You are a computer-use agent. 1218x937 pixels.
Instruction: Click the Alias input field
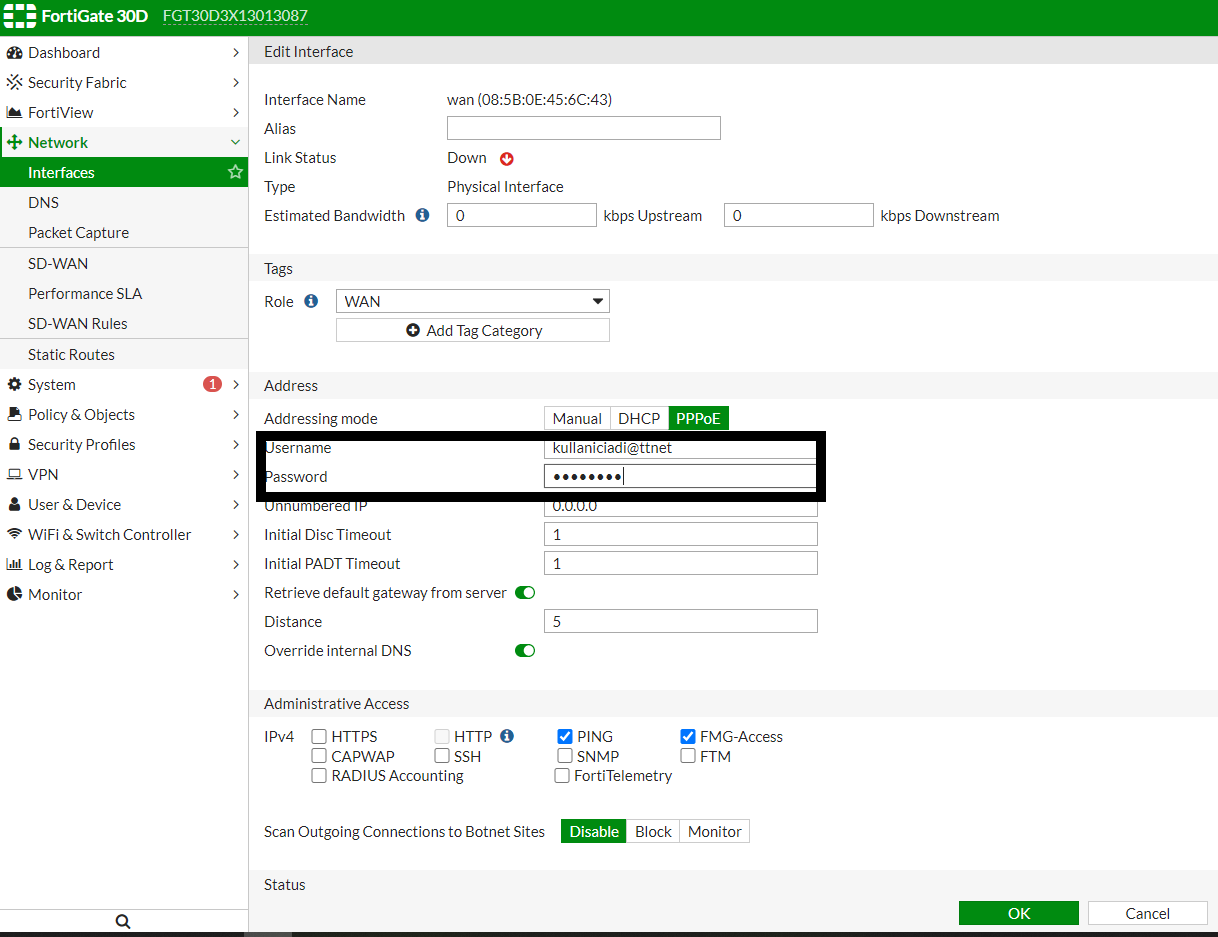(x=584, y=128)
